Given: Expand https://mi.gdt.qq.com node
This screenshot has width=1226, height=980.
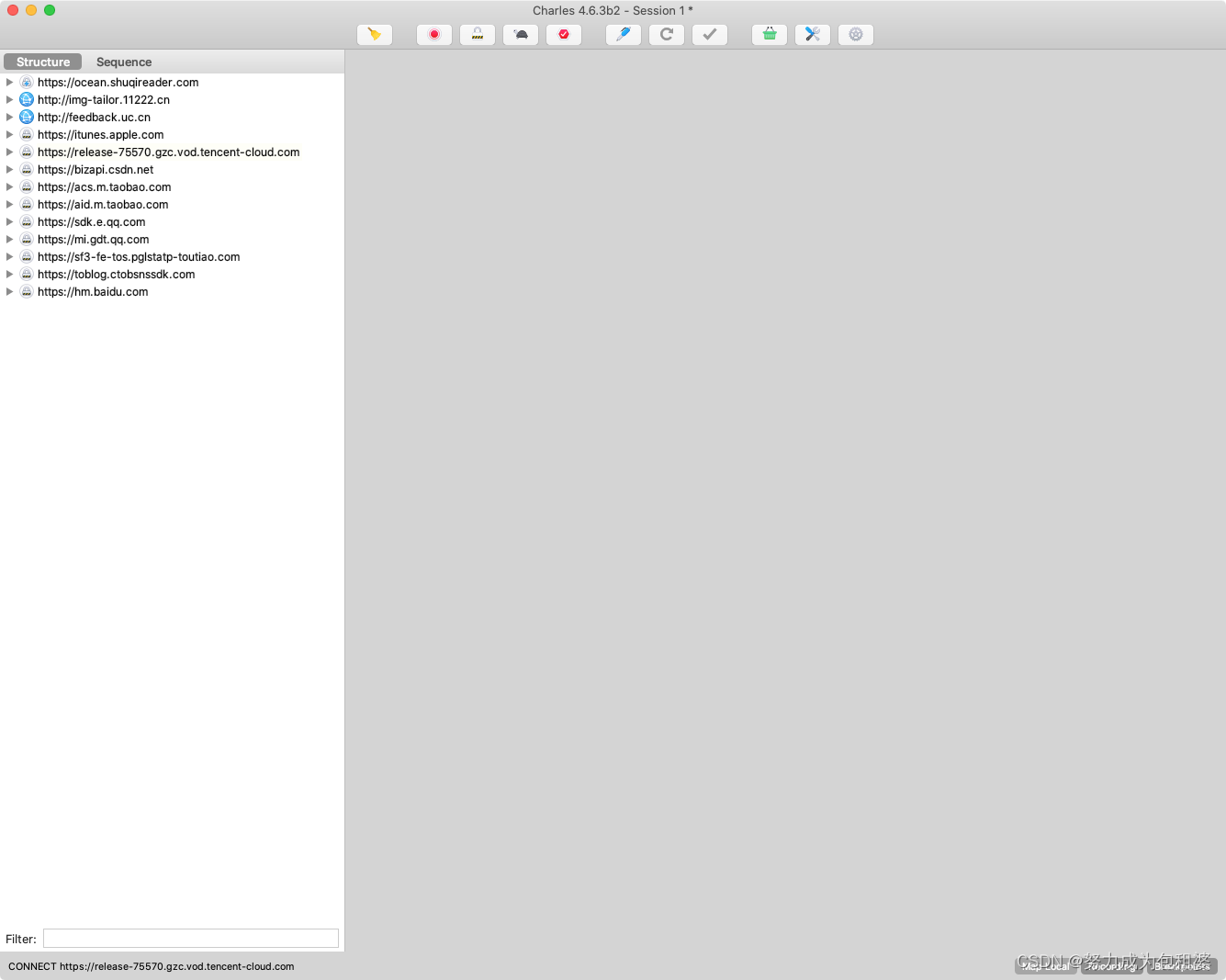Looking at the screenshot, I should coord(10,239).
